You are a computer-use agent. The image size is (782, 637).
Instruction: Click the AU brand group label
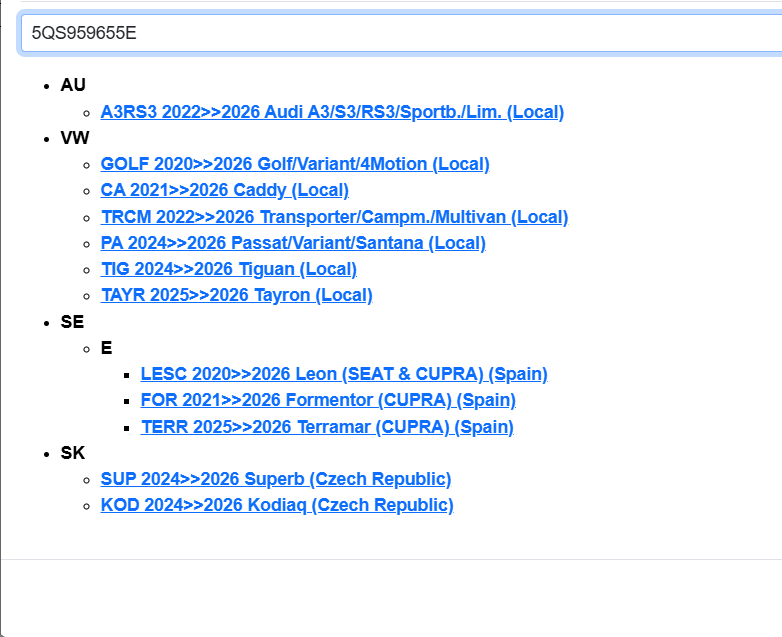point(73,85)
